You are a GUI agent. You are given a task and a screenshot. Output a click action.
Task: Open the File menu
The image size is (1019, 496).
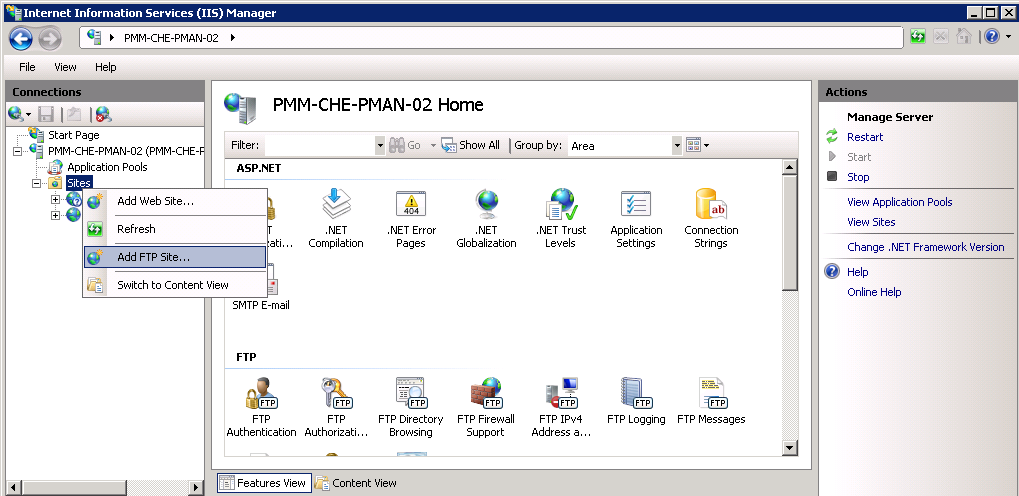pyautogui.click(x=27, y=67)
